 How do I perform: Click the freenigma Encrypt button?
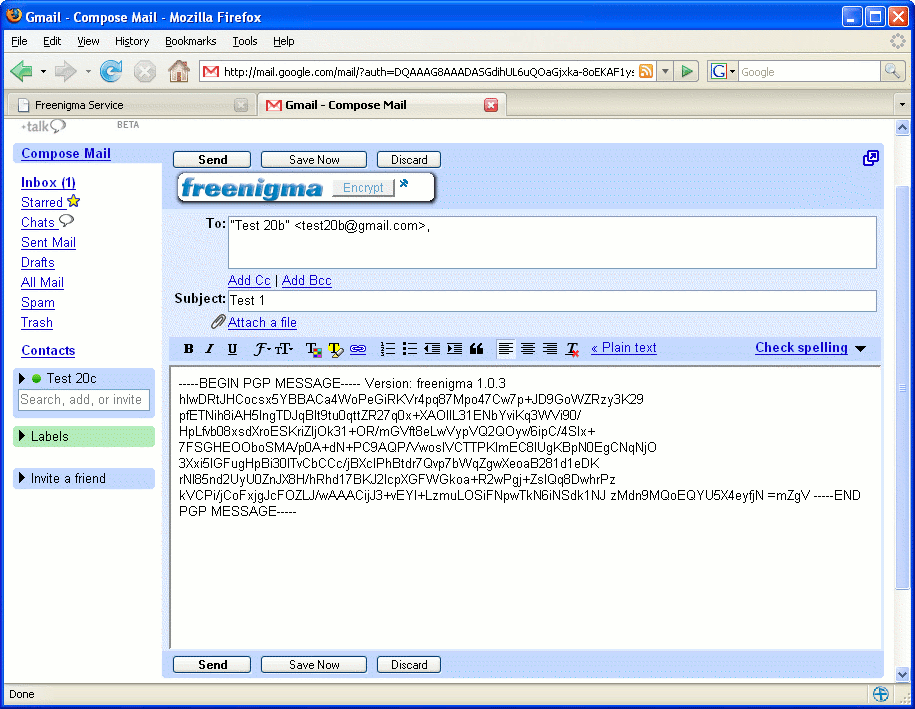(363, 188)
